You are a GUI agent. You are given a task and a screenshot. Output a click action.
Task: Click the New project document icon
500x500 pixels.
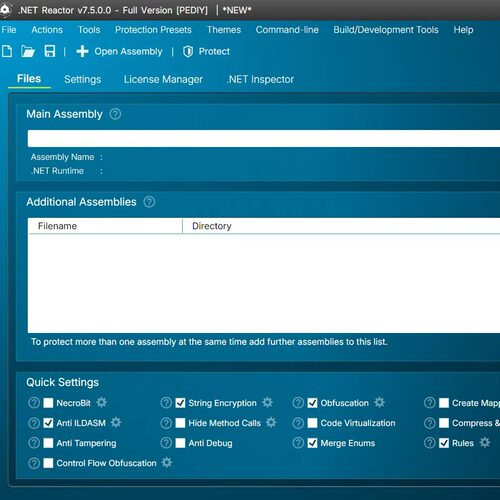coord(7,52)
